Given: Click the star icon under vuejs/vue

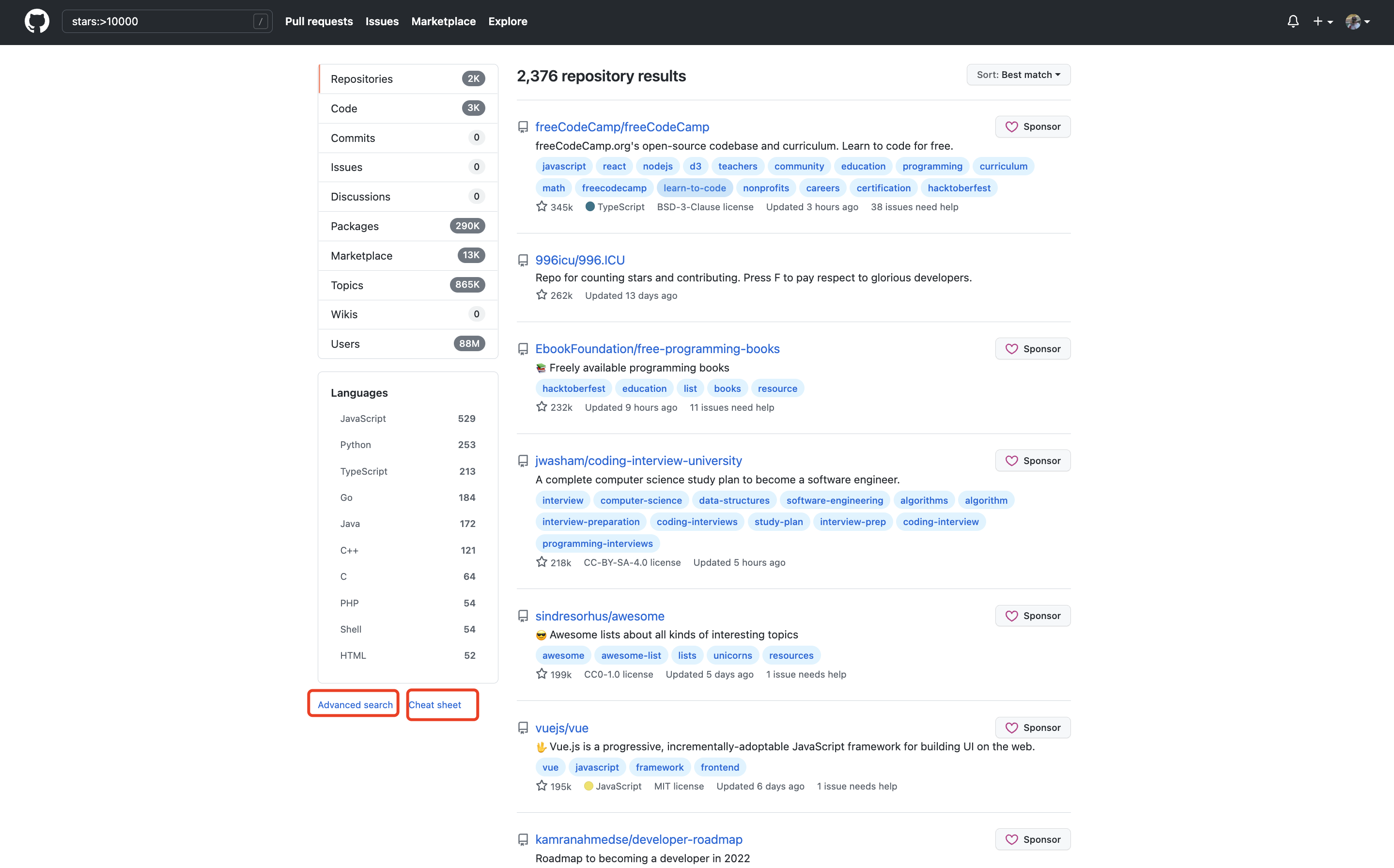Looking at the screenshot, I should coord(541,786).
